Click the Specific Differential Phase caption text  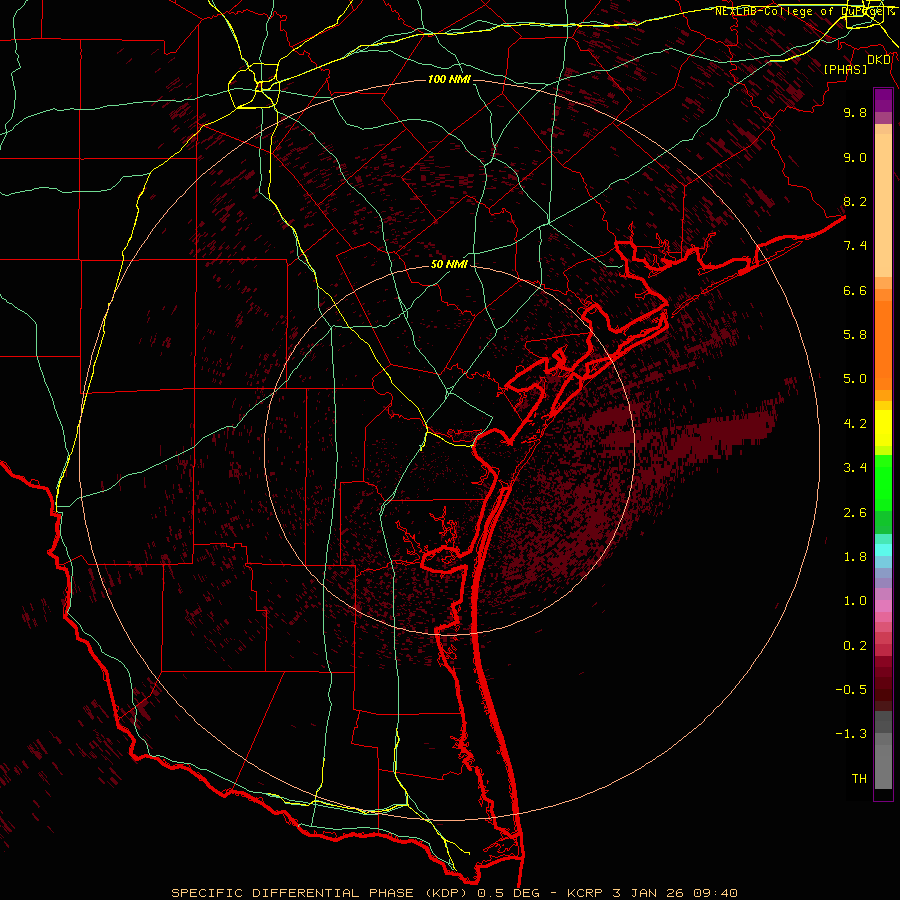pyautogui.click(x=454, y=893)
